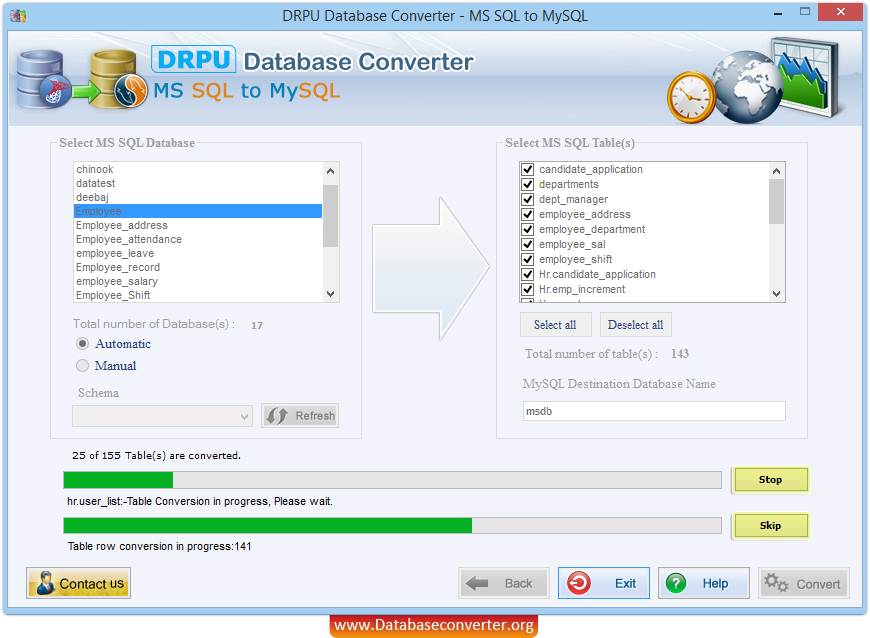Click the table row conversion progress bar
Image resolution: width=870 pixels, height=638 pixels.
[392, 525]
